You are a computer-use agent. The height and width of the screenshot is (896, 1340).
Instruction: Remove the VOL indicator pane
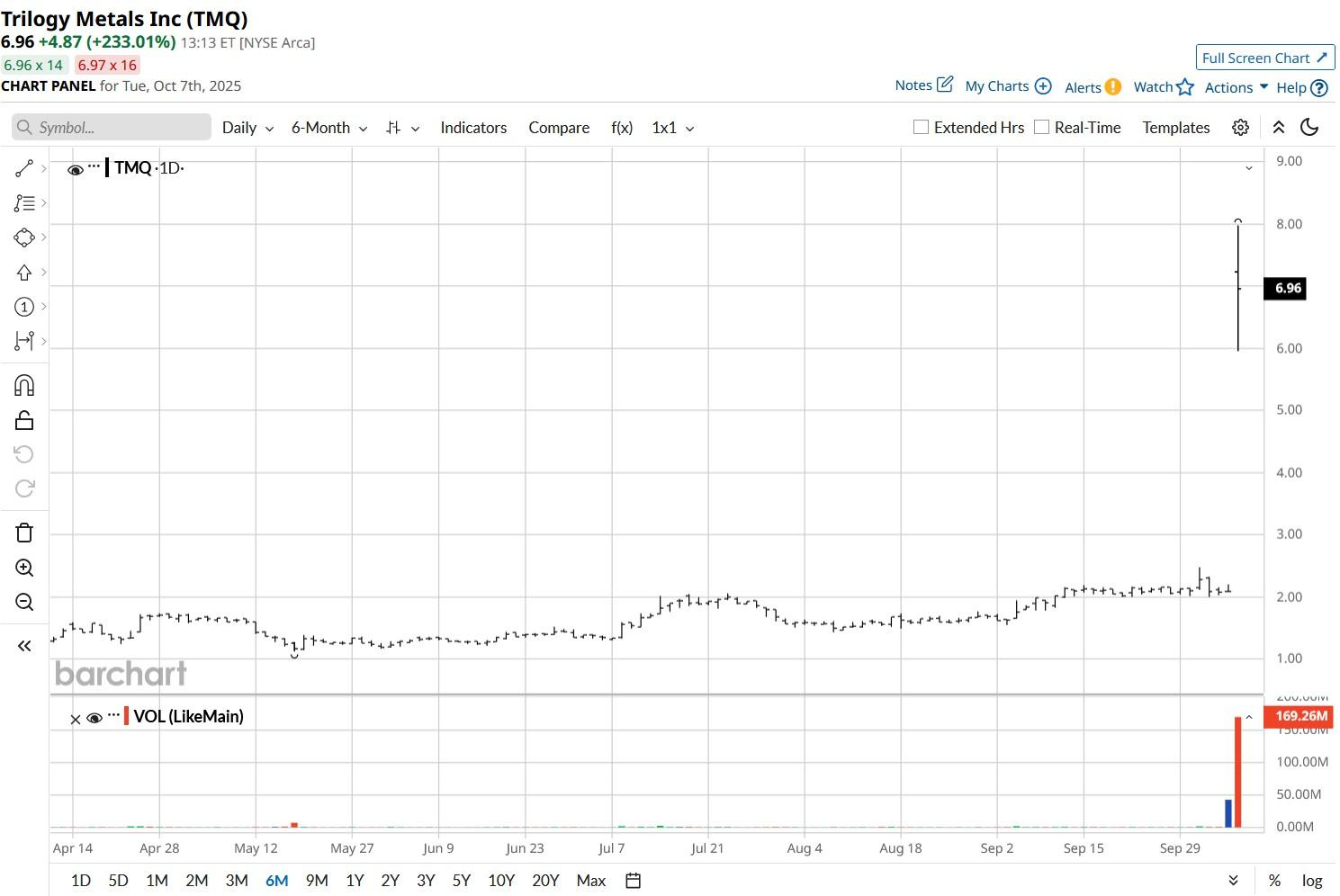pos(76,719)
